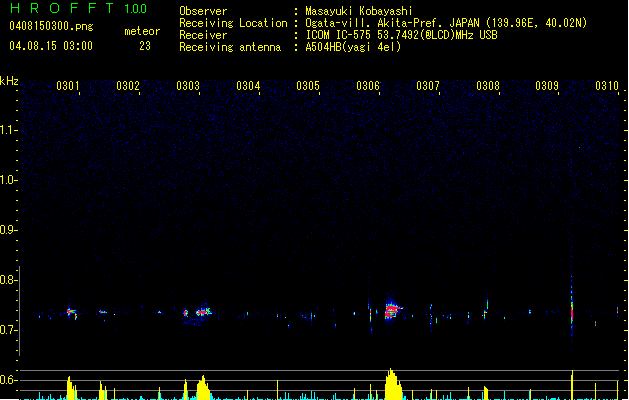Click the 1.1 kHz axis label
Screen dimensions: 629x400
pos(8,130)
